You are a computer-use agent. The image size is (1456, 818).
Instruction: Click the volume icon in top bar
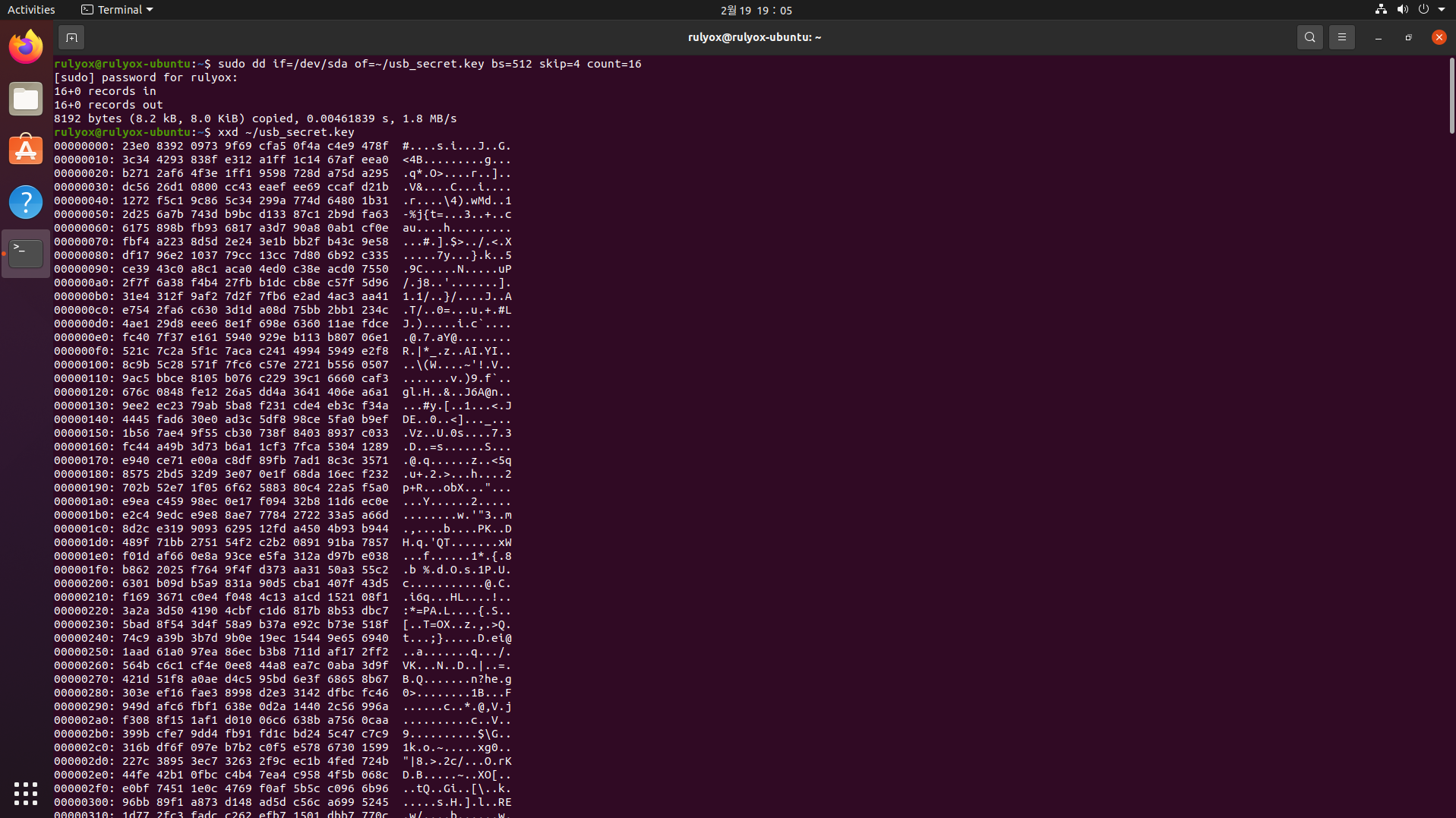pos(1402,9)
